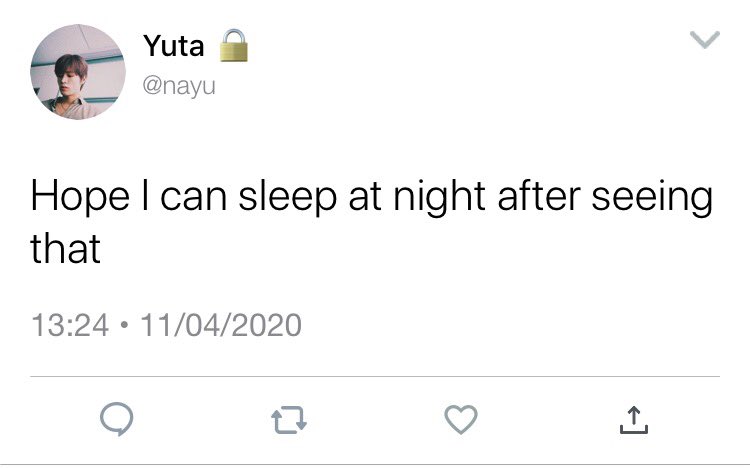Select the 13:24 timestamp
This screenshot has width=750, height=468.
point(70,325)
